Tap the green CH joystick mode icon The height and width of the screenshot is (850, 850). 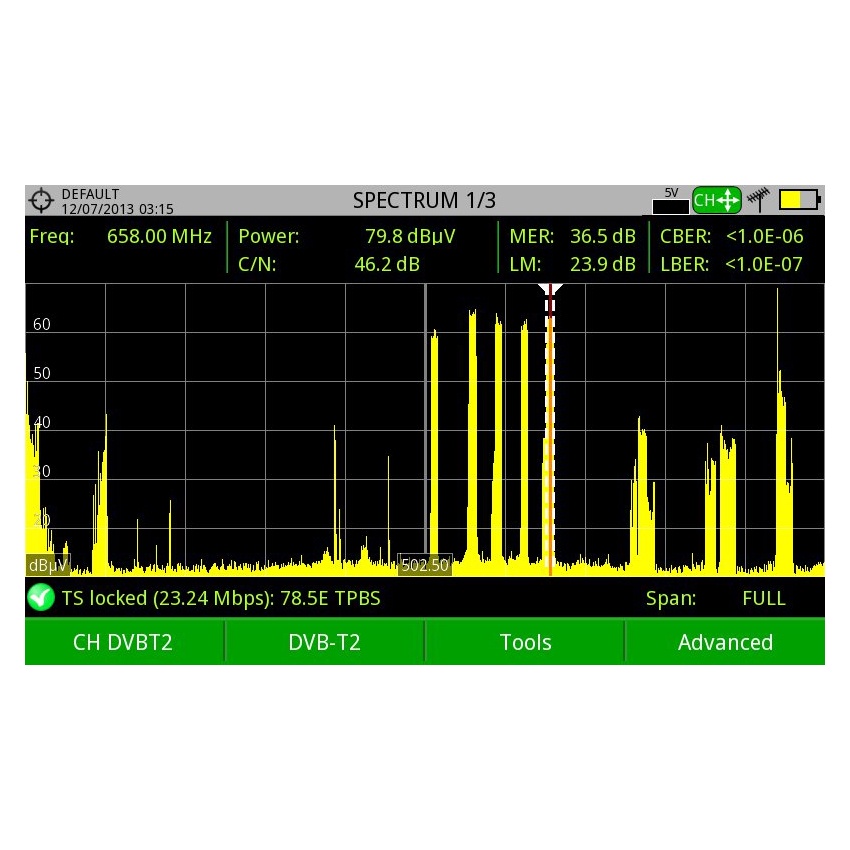pos(716,200)
